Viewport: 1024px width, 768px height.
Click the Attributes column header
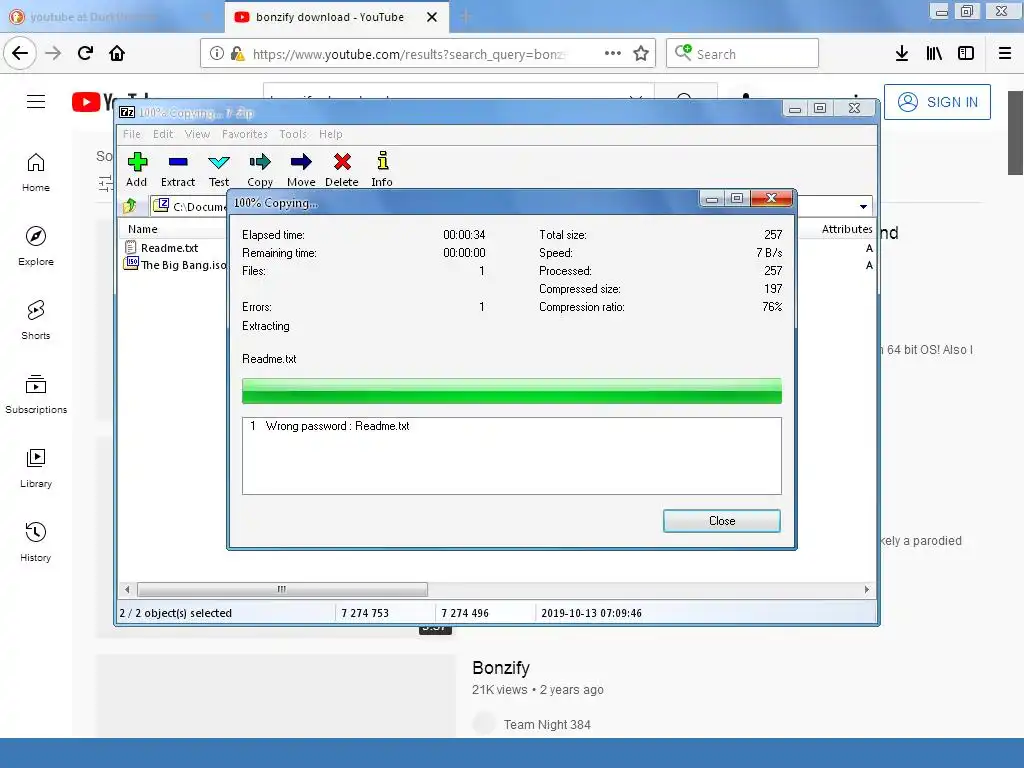(846, 229)
